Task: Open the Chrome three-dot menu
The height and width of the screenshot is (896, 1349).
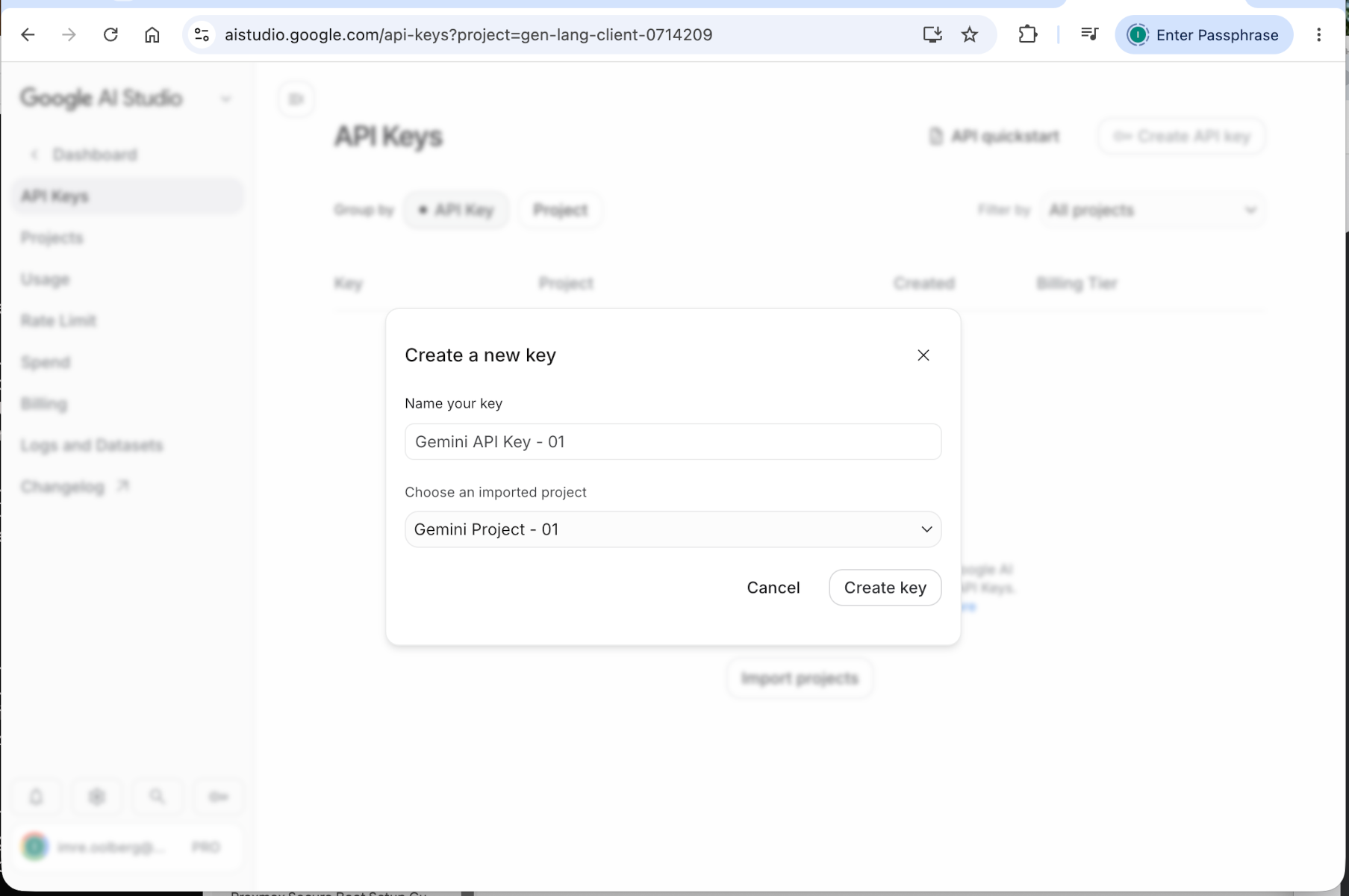Action: [x=1318, y=34]
